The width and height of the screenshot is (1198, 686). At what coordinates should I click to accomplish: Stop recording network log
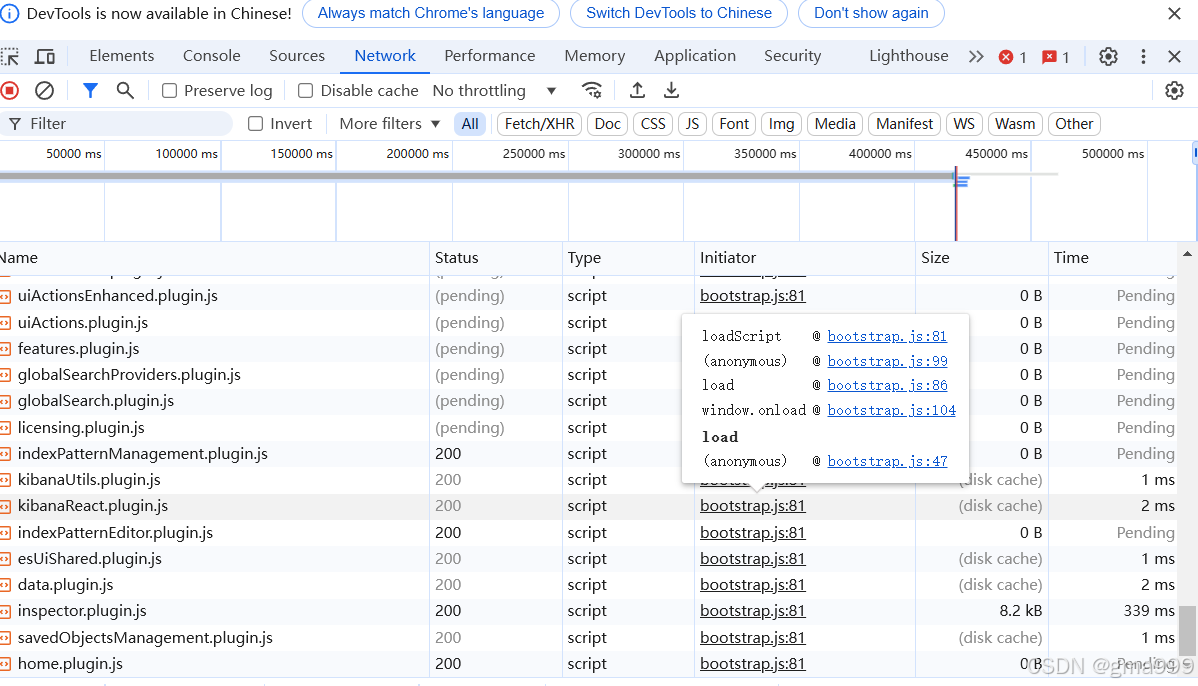tap(10, 91)
